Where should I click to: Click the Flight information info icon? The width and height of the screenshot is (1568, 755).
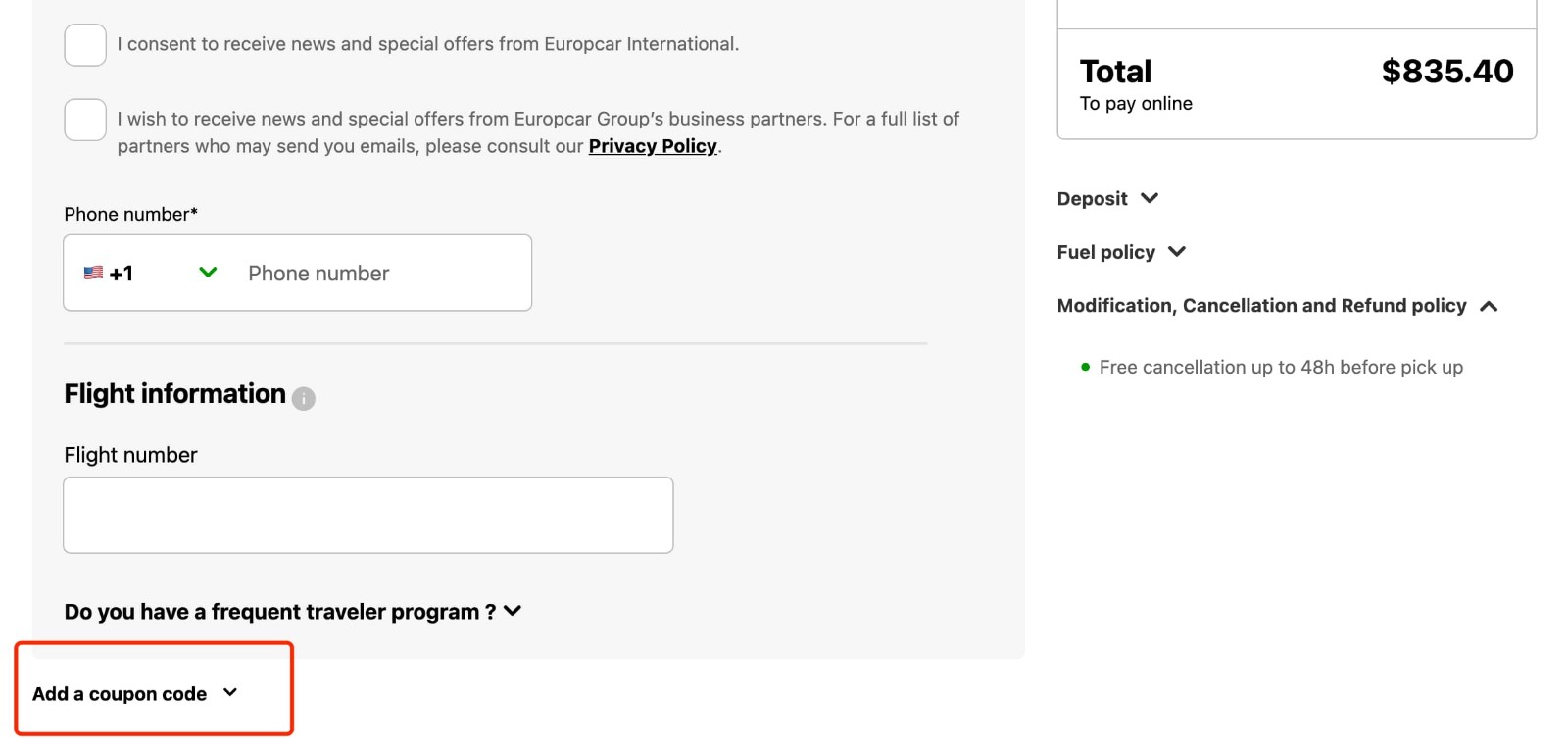pos(303,398)
